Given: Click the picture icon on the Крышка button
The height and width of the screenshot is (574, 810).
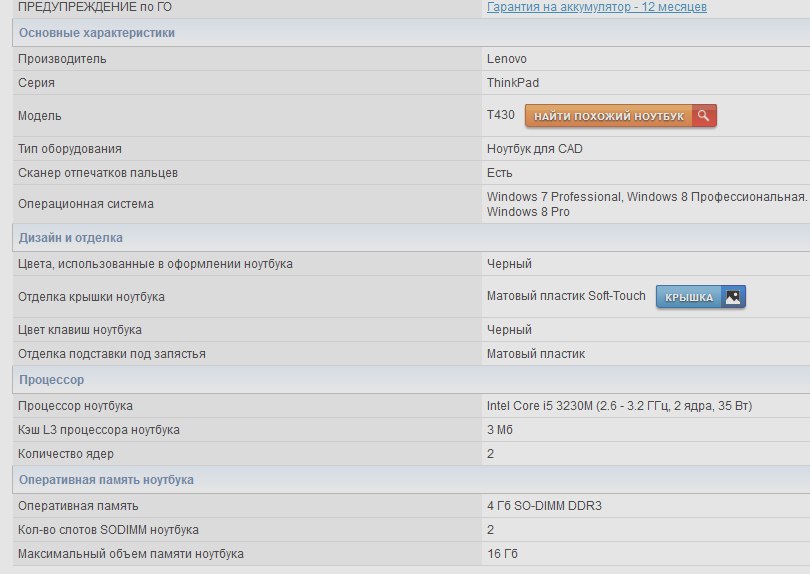Looking at the screenshot, I should pyautogui.click(x=733, y=297).
